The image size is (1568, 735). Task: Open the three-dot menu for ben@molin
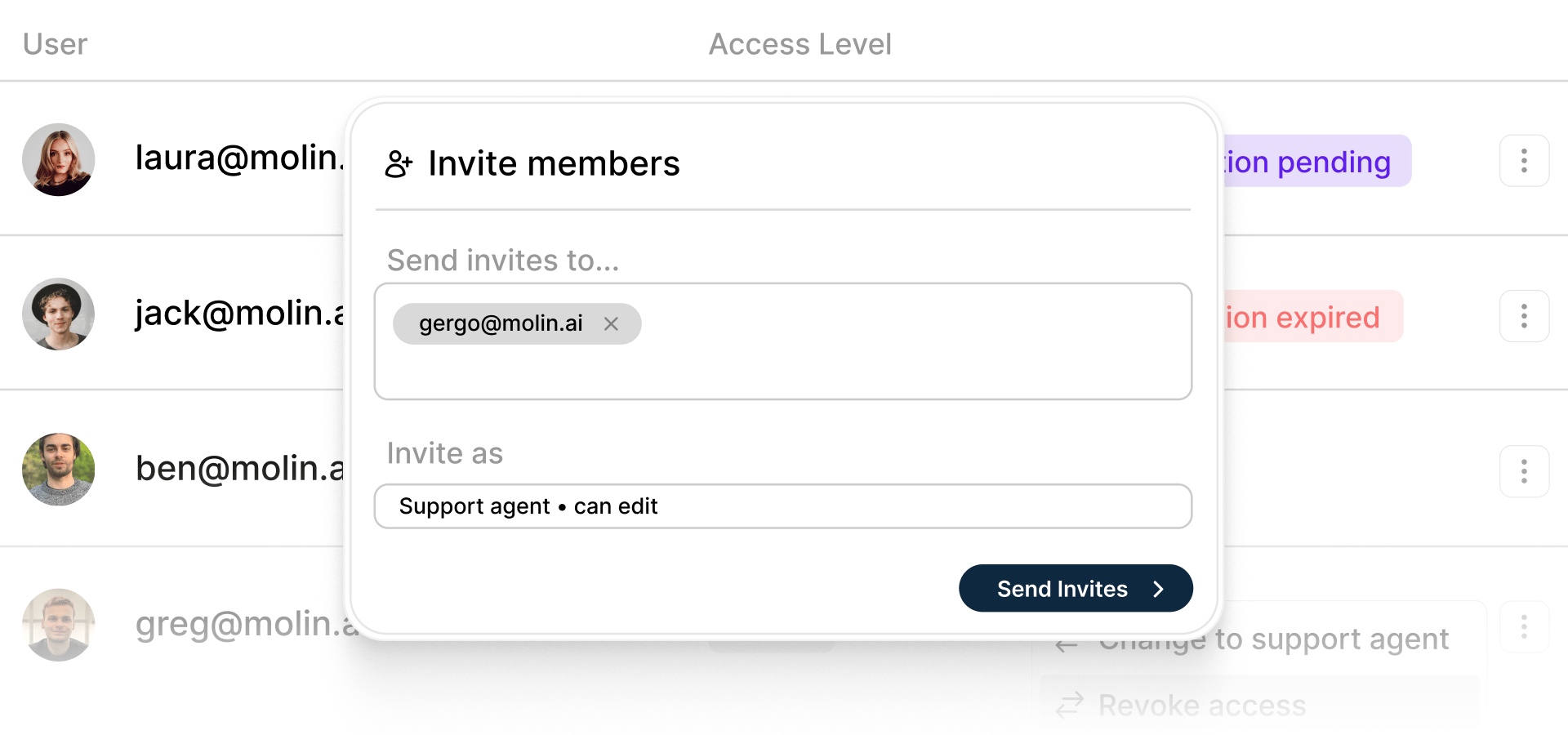[1524, 471]
